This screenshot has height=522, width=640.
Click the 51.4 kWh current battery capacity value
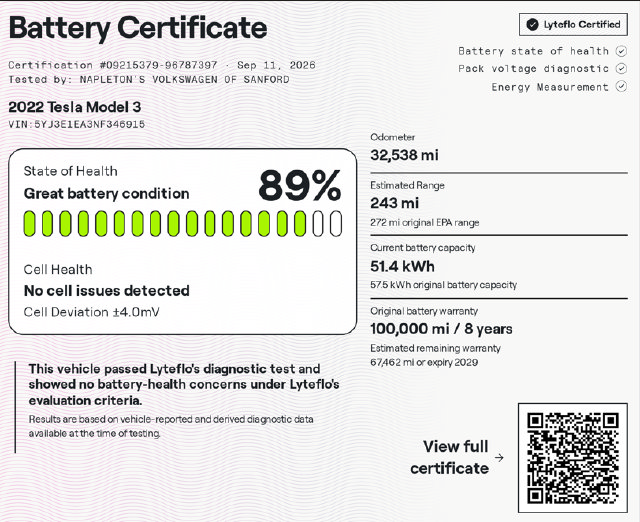(x=402, y=267)
